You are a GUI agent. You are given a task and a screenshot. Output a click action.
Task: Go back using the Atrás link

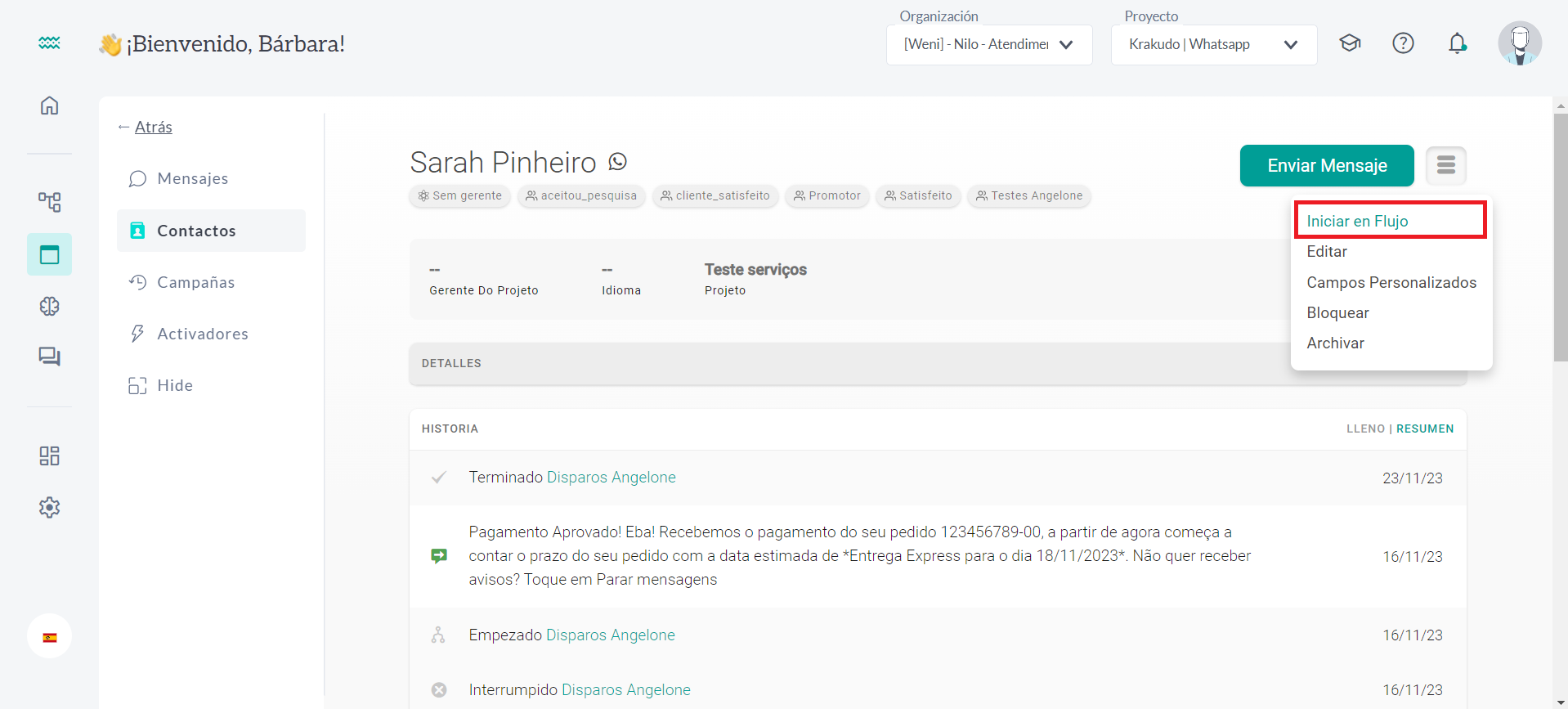[153, 127]
